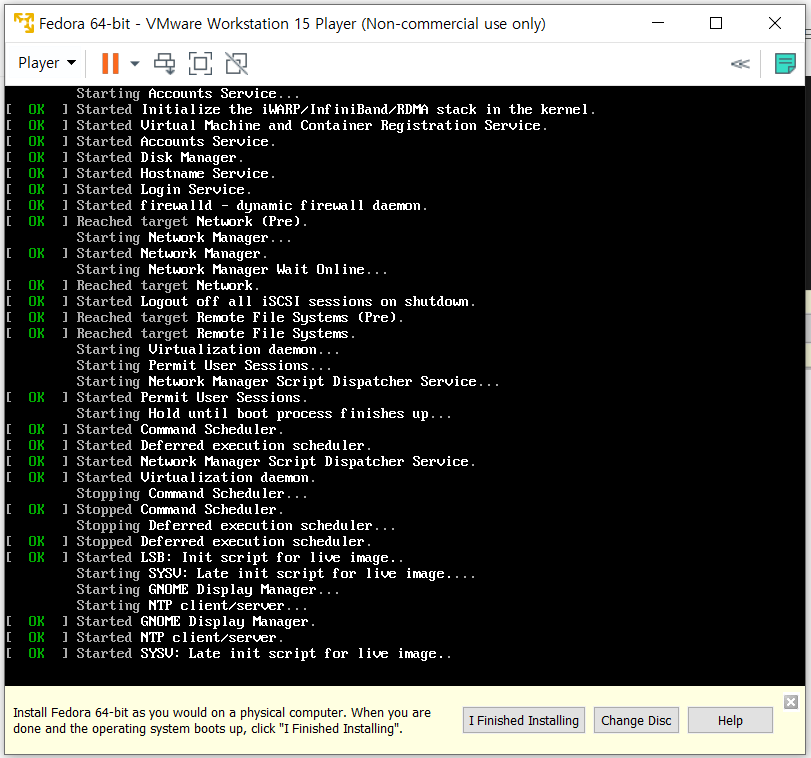The height and width of the screenshot is (758, 811).
Task: Open the green notes/message log icon
Action: tap(785, 64)
